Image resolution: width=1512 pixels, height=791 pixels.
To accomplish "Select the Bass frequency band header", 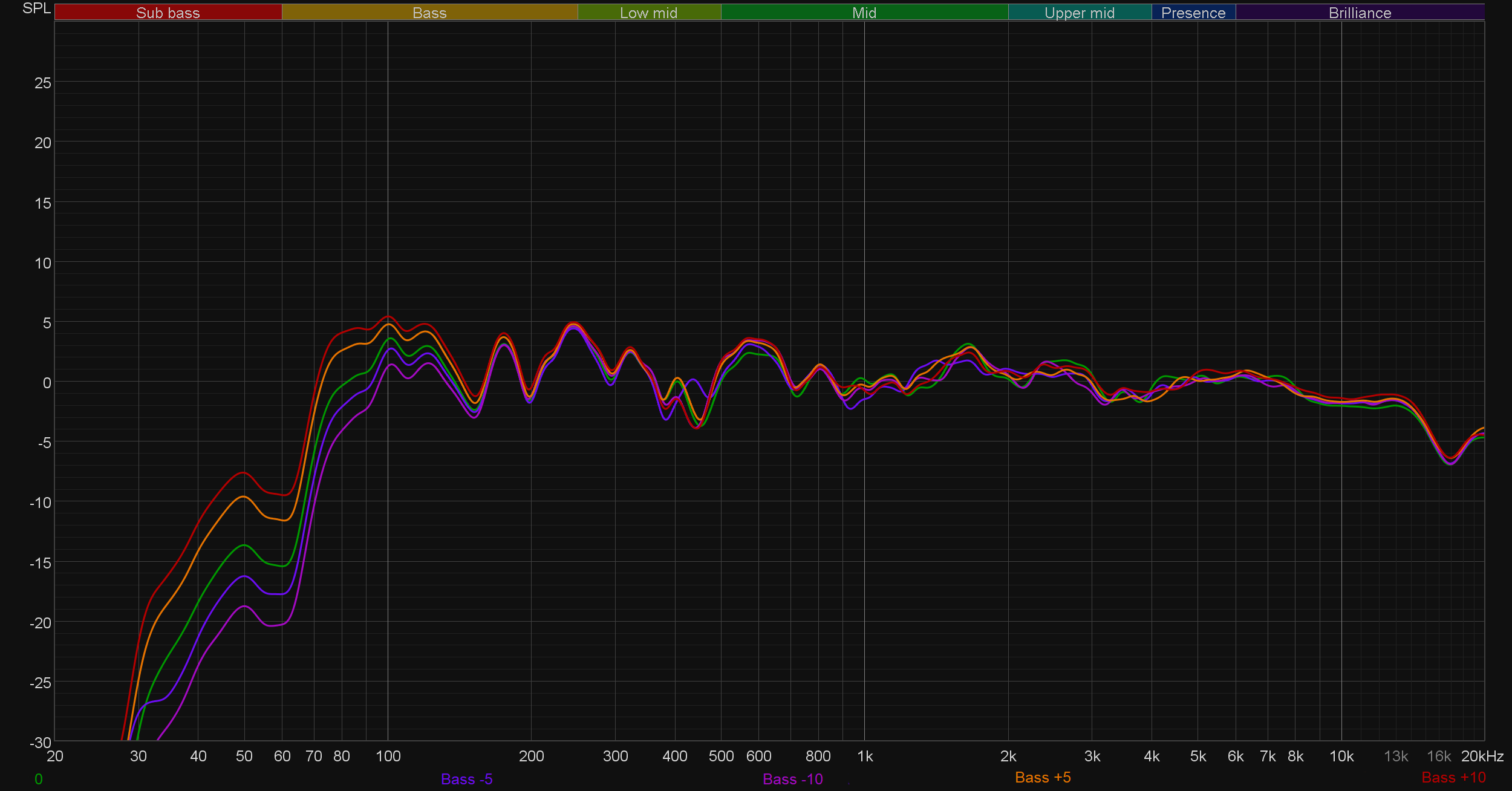I will 429,13.
